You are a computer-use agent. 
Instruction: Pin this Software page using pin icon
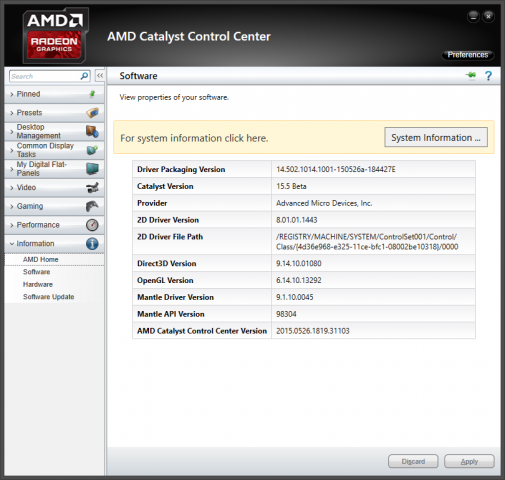click(471, 75)
